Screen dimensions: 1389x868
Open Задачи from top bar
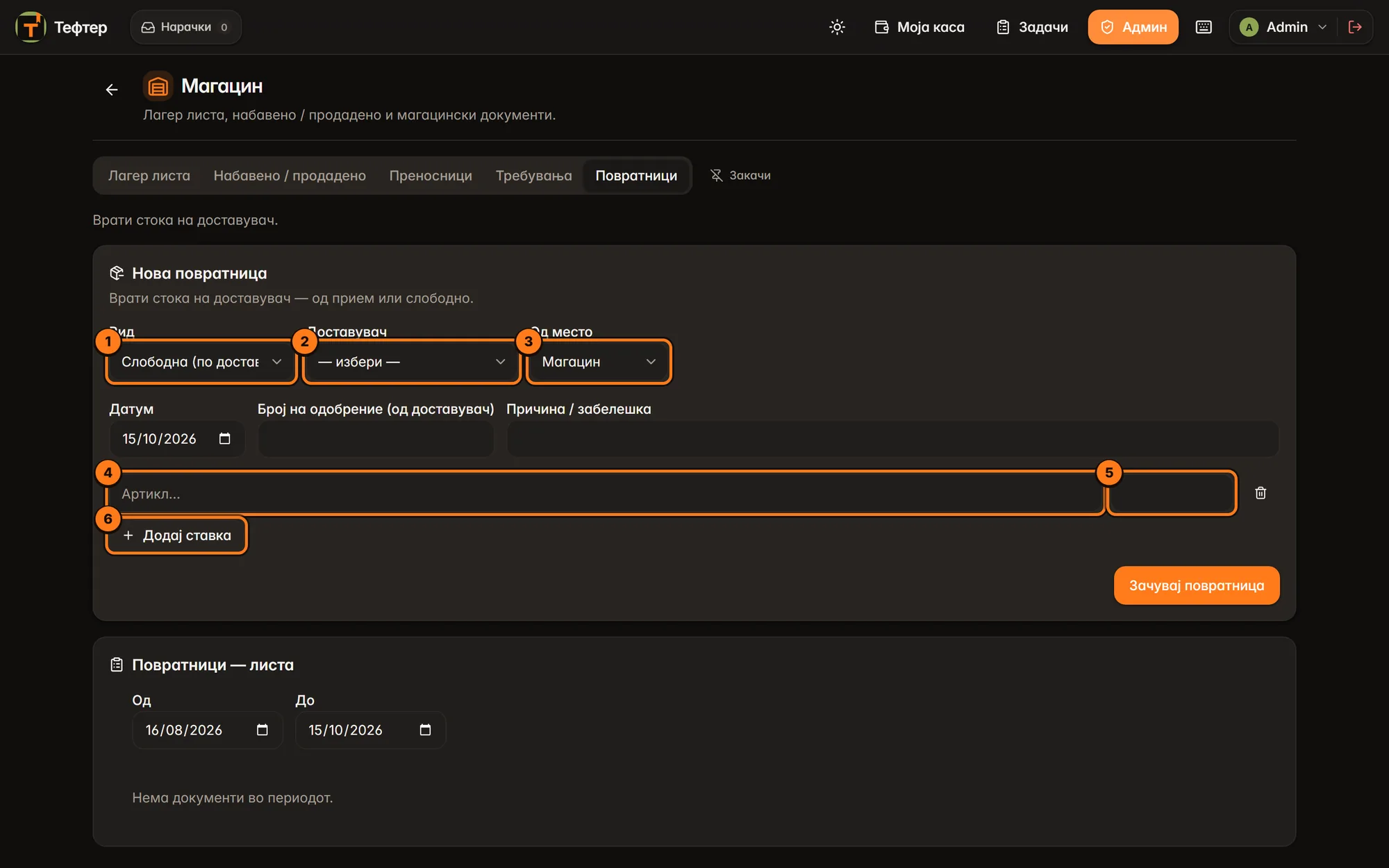point(1032,27)
